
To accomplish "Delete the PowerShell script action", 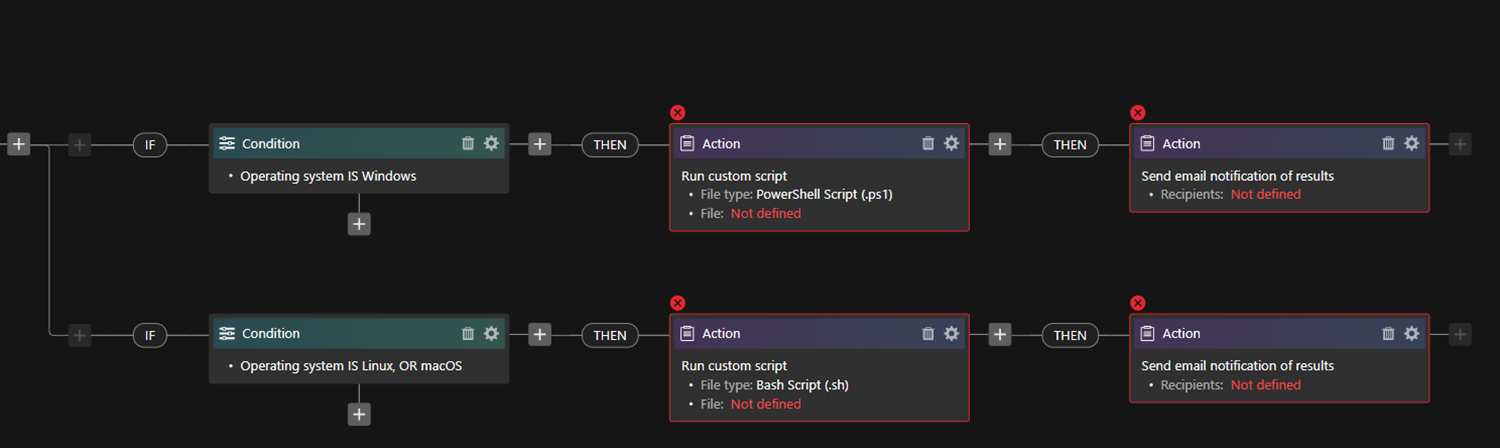I will pyautogui.click(x=928, y=144).
